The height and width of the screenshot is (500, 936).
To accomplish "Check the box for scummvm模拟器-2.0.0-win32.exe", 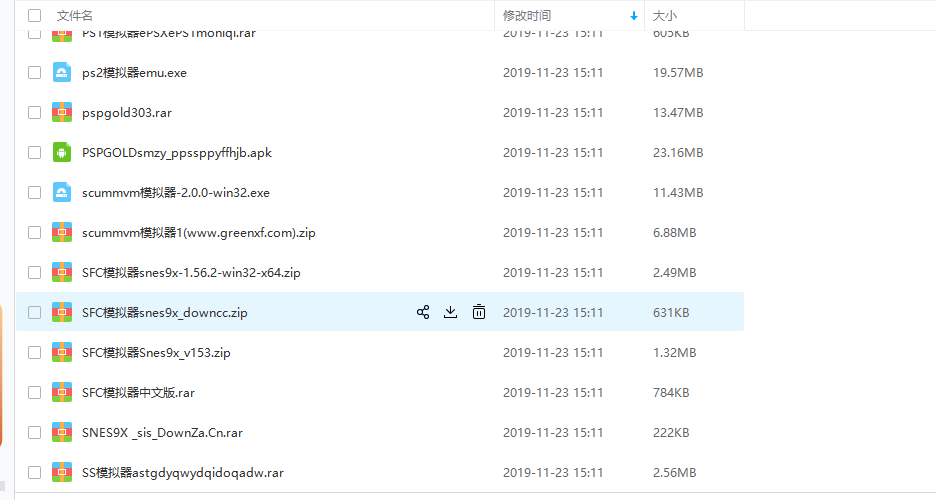I will [35, 192].
